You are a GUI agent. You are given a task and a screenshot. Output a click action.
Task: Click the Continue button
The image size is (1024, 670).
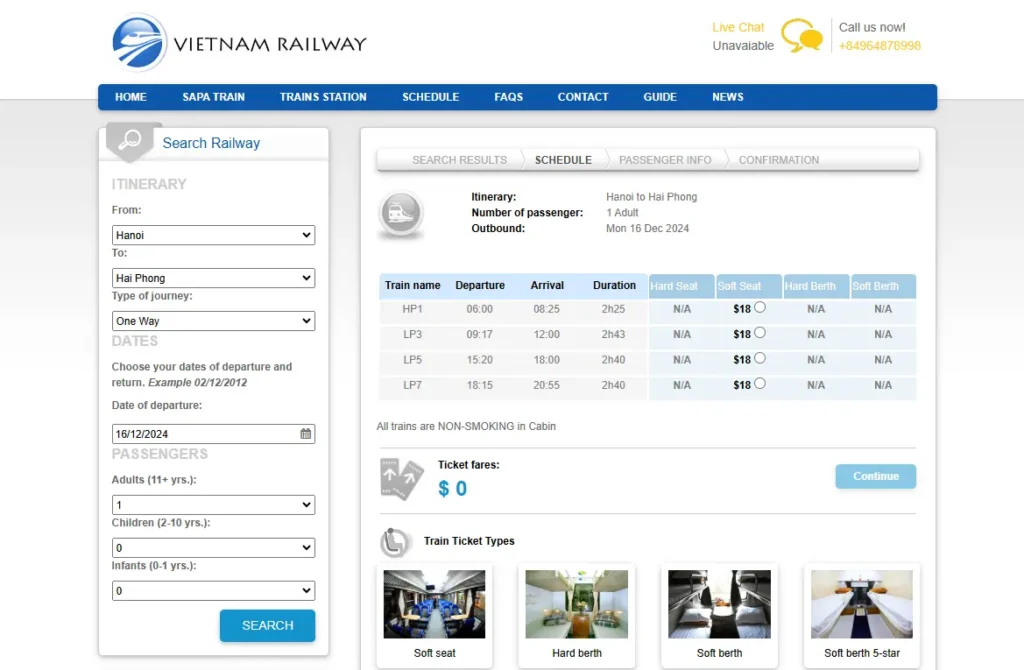[x=876, y=476]
